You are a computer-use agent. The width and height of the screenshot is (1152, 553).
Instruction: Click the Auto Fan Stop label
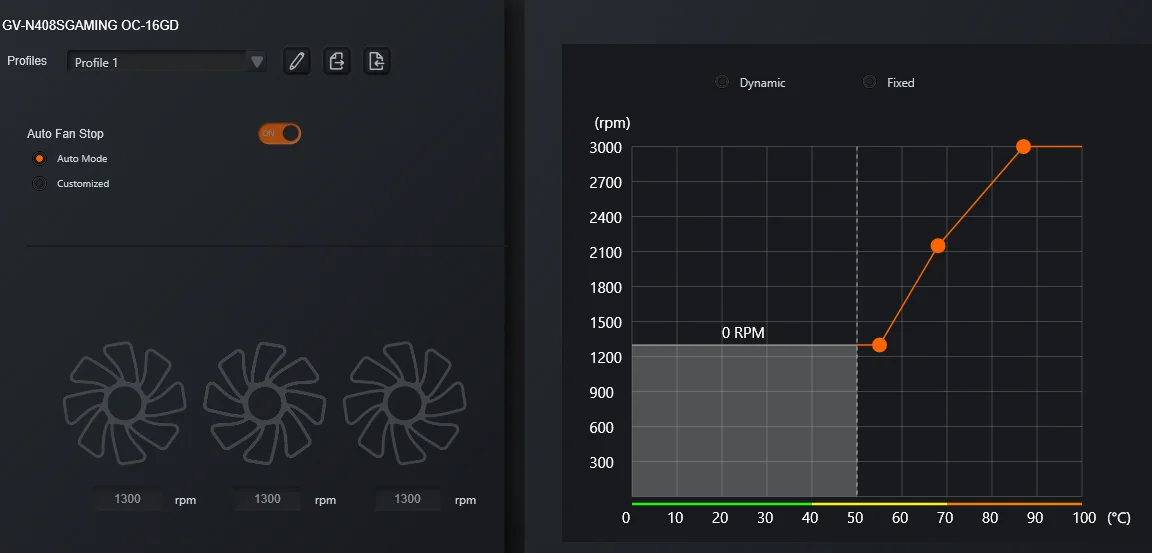point(65,134)
